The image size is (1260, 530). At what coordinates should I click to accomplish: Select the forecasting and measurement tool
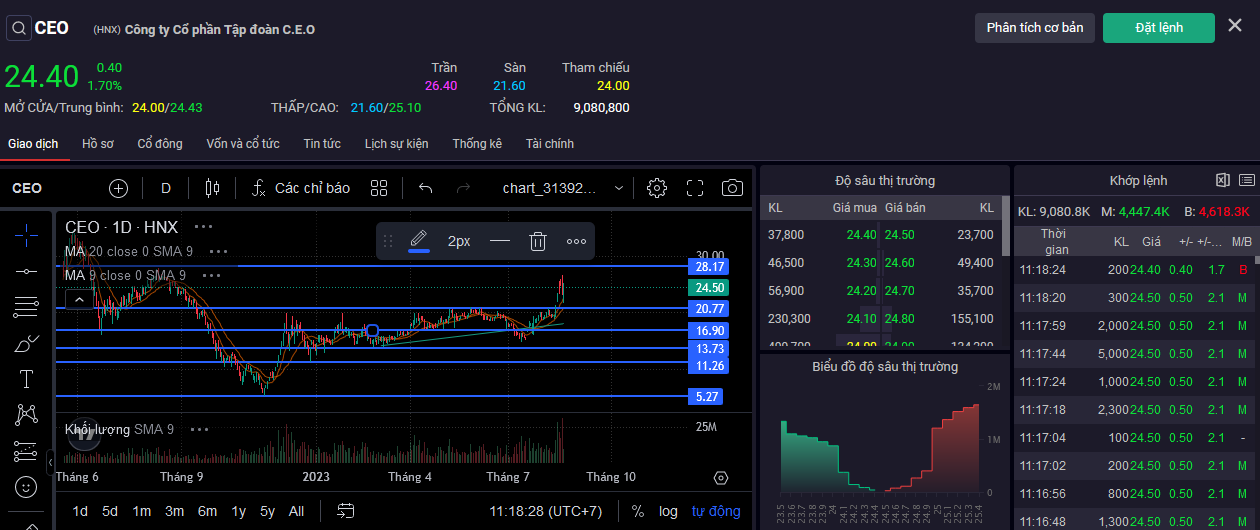(26, 451)
